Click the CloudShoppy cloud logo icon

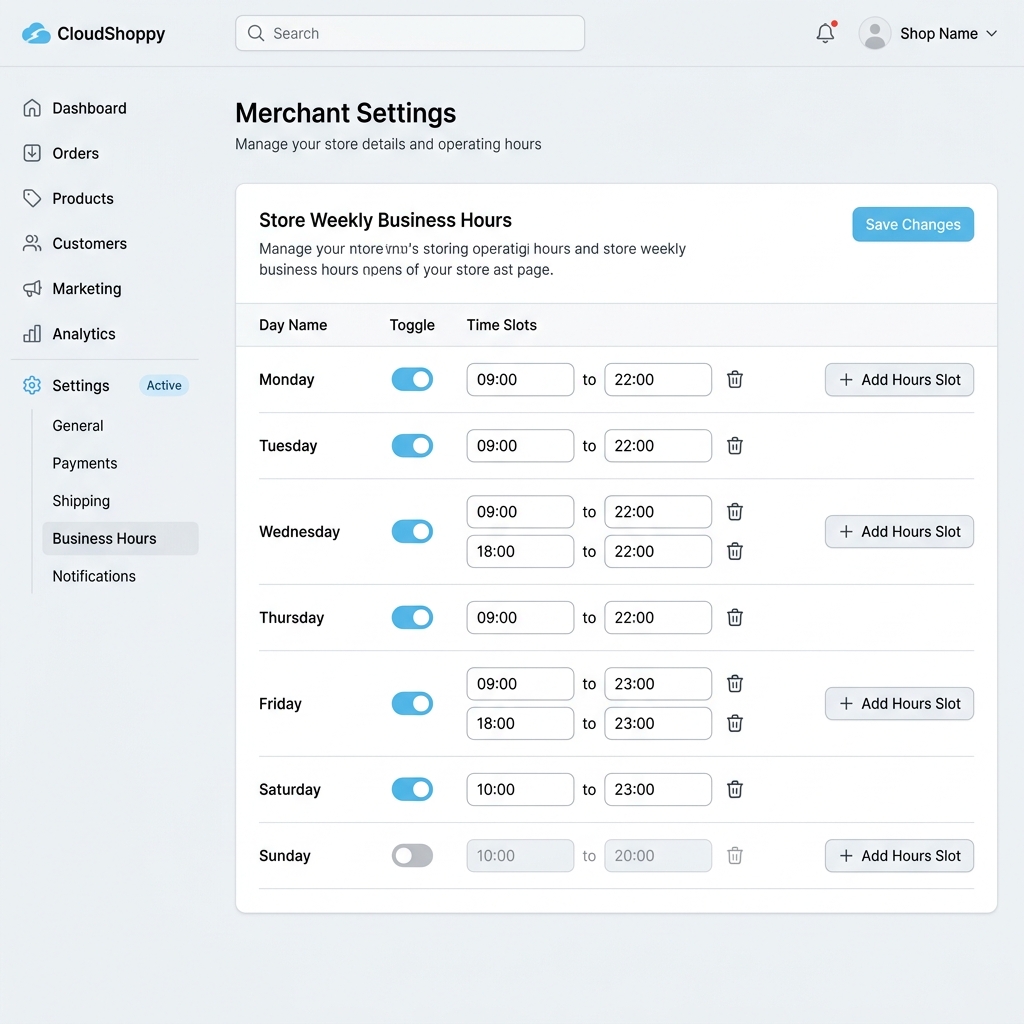36,33
